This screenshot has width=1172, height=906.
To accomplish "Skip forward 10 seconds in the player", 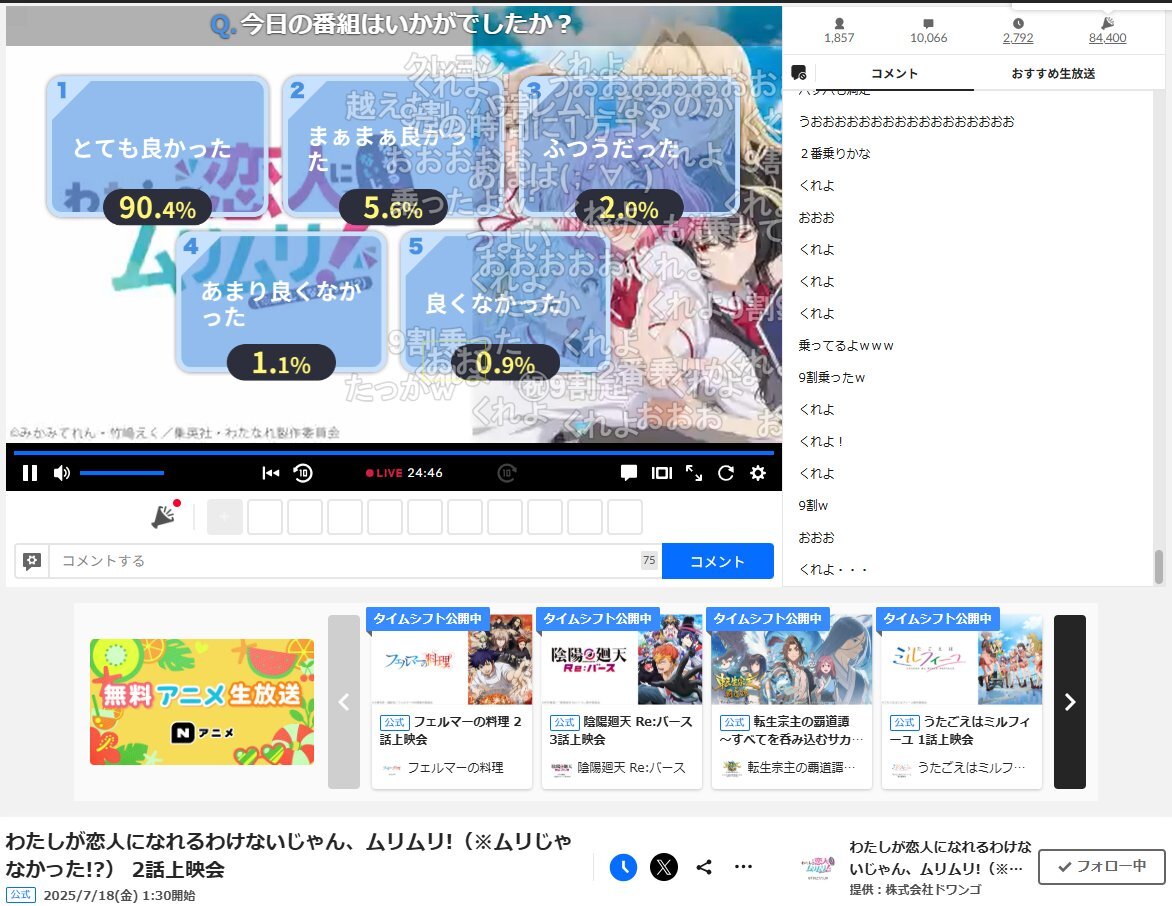I will 507,472.
